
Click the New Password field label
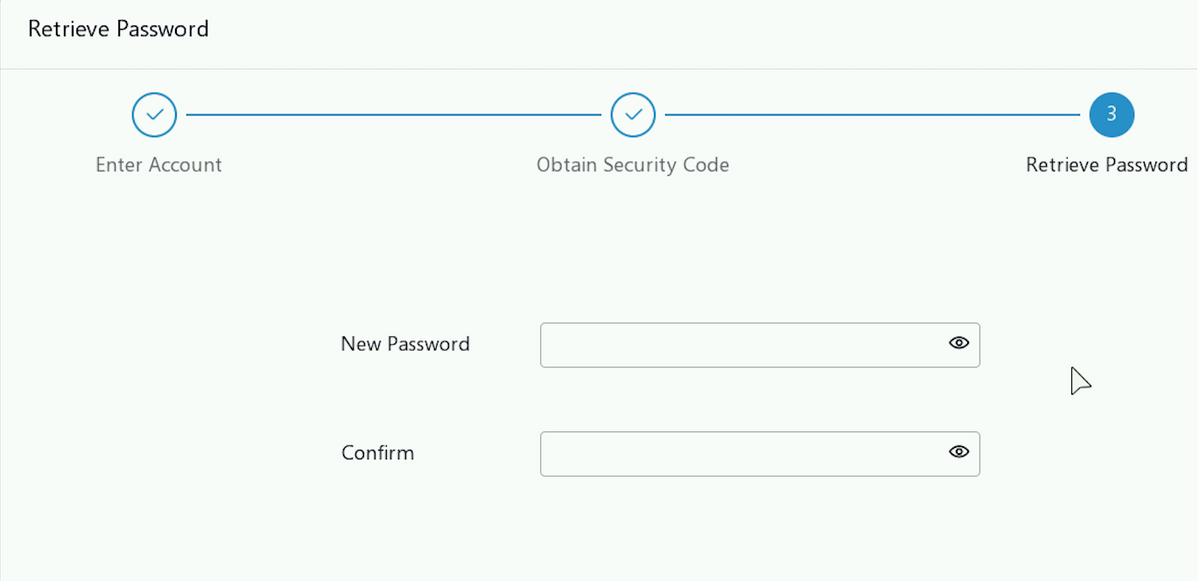click(x=405, y=344)
